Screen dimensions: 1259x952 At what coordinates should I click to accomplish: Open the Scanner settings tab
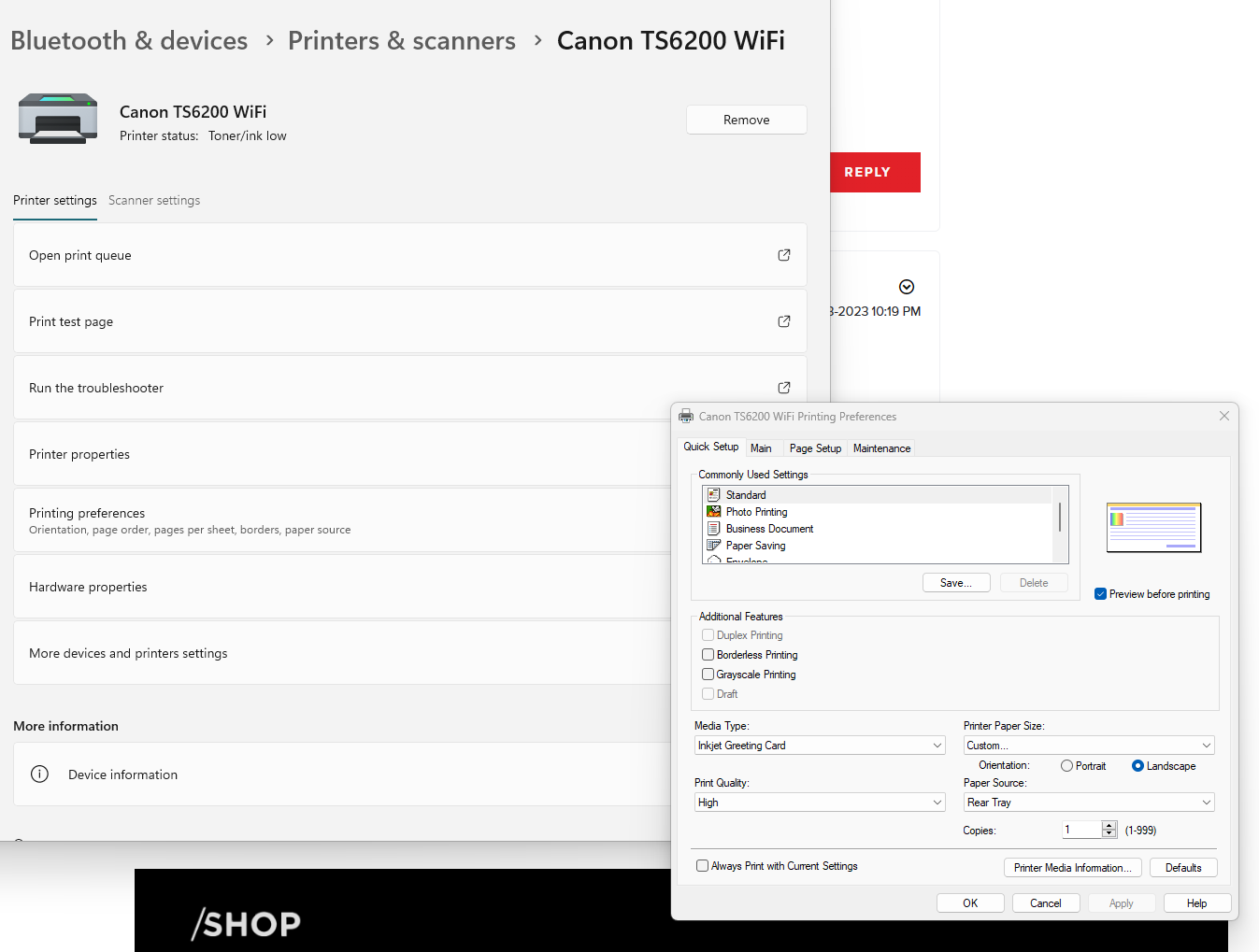(154, 200)
